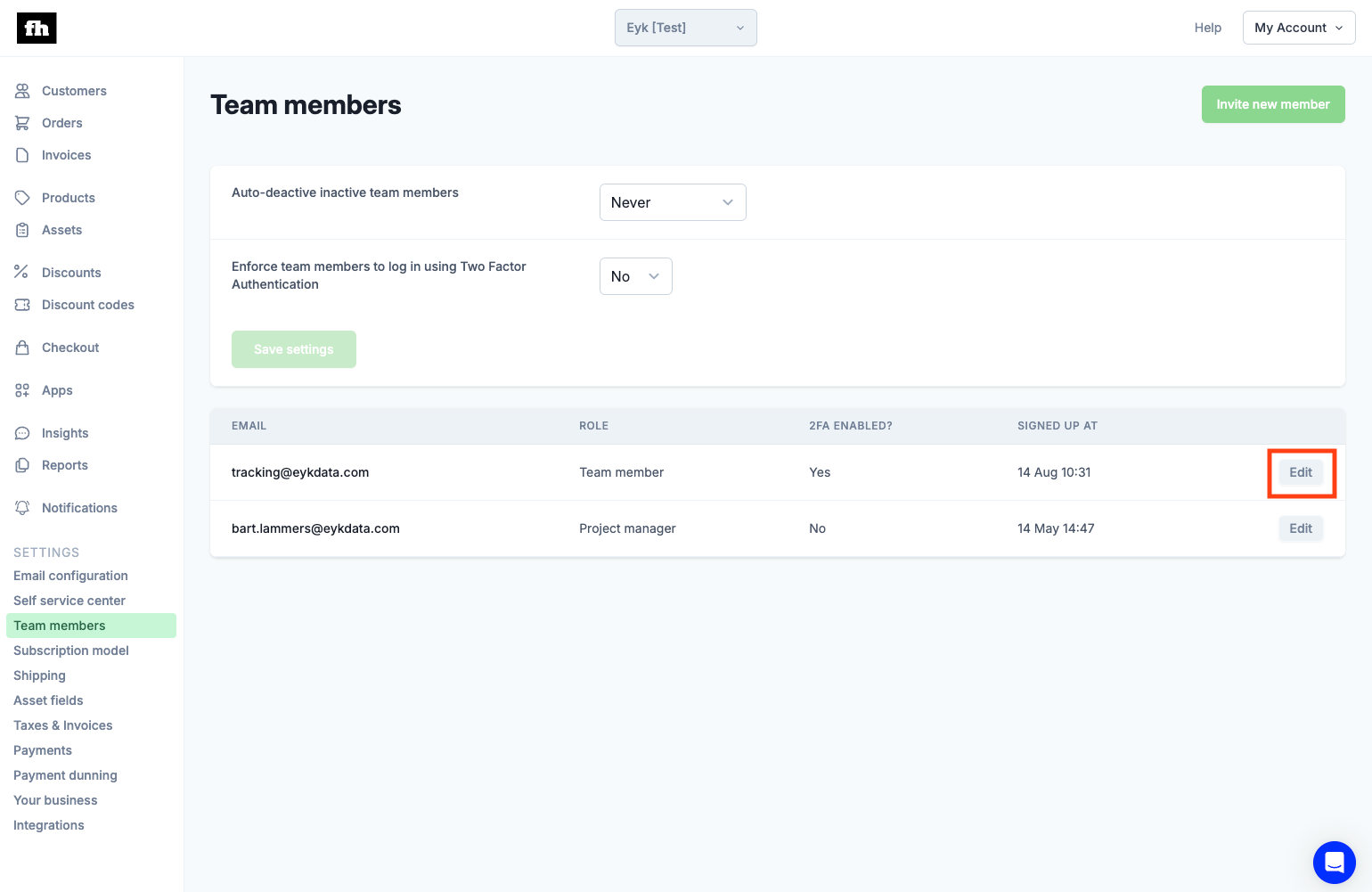Click the Reports copy icon
Viewport: 1372px width, 892px height.
[22, 465]
